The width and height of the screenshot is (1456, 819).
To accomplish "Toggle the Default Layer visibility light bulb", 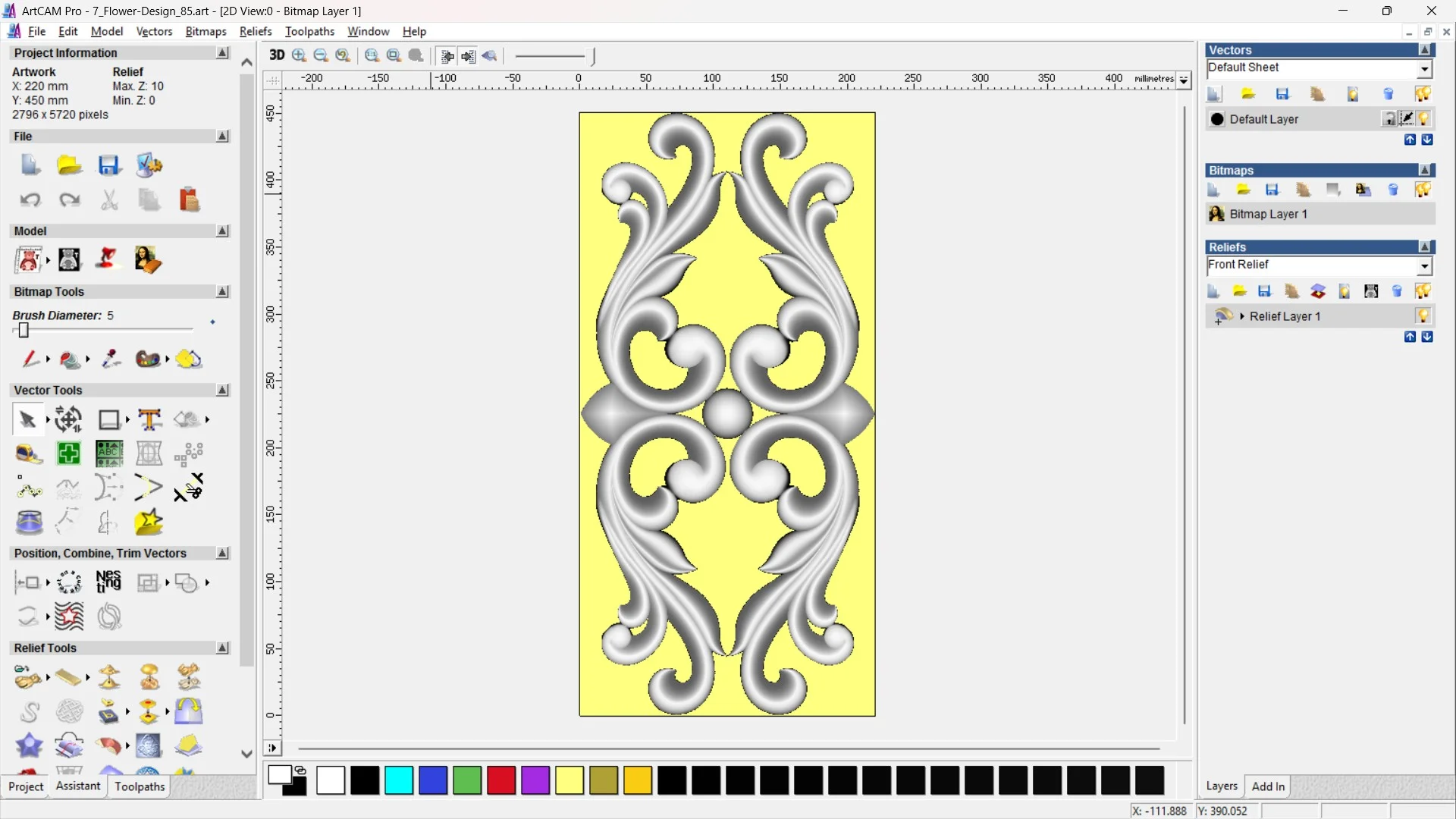I will 1423,119.
